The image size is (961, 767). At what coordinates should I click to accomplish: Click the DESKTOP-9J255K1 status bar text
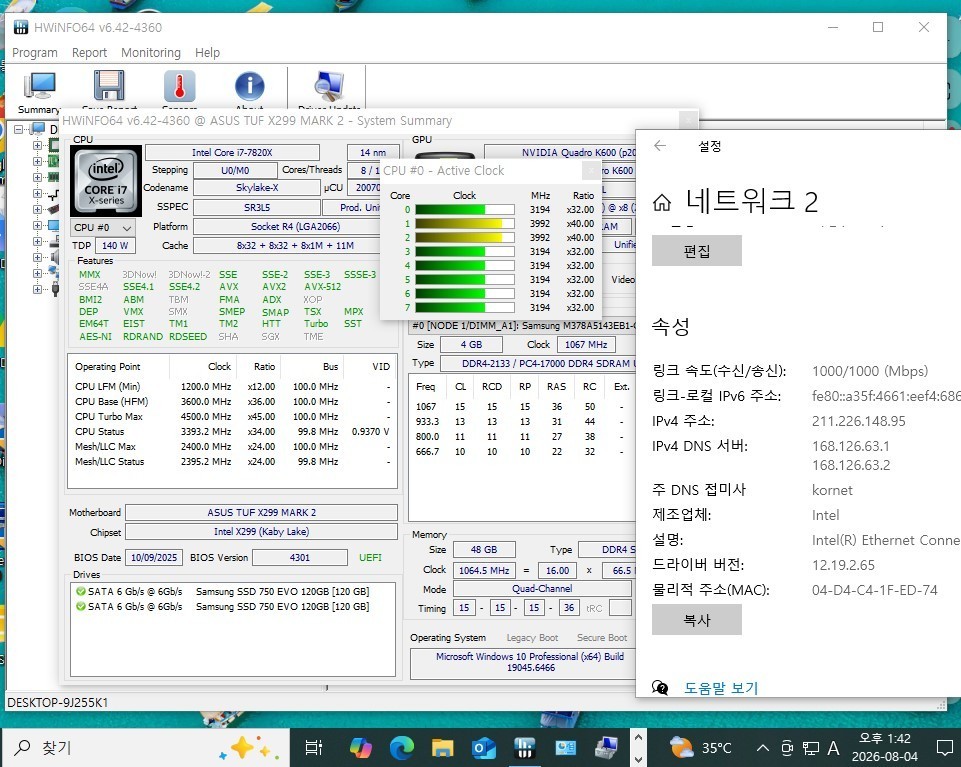click(57, 703)
